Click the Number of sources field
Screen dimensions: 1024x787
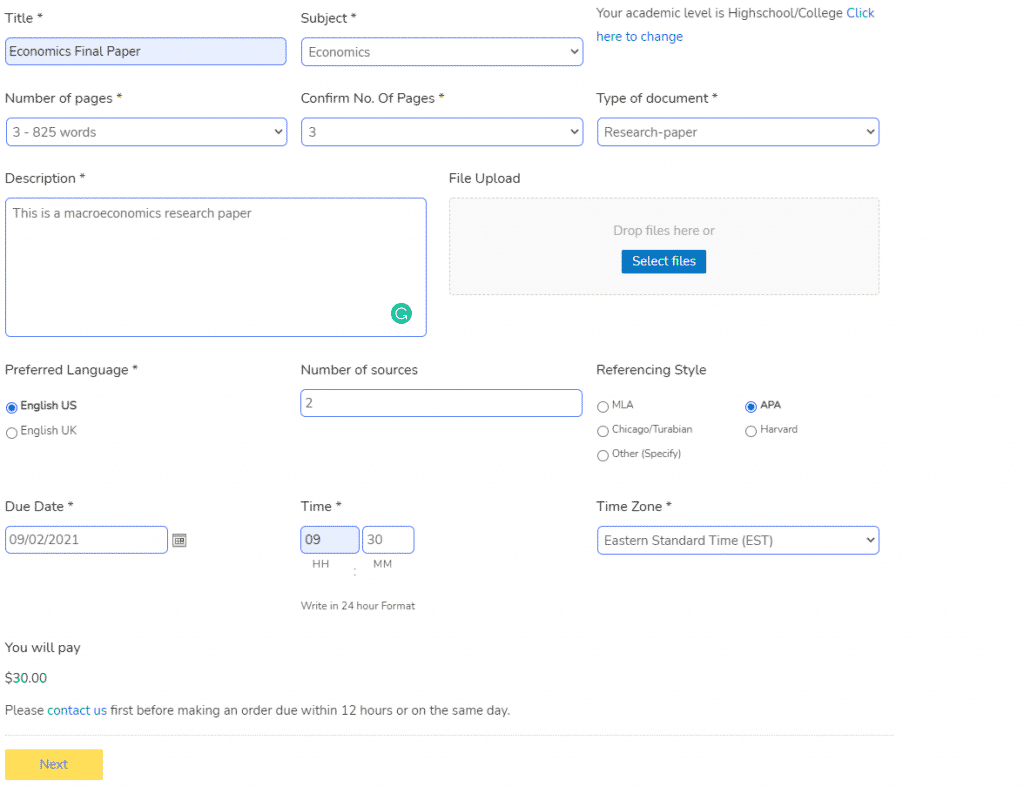pyautogui.click(x=441, y=403)
